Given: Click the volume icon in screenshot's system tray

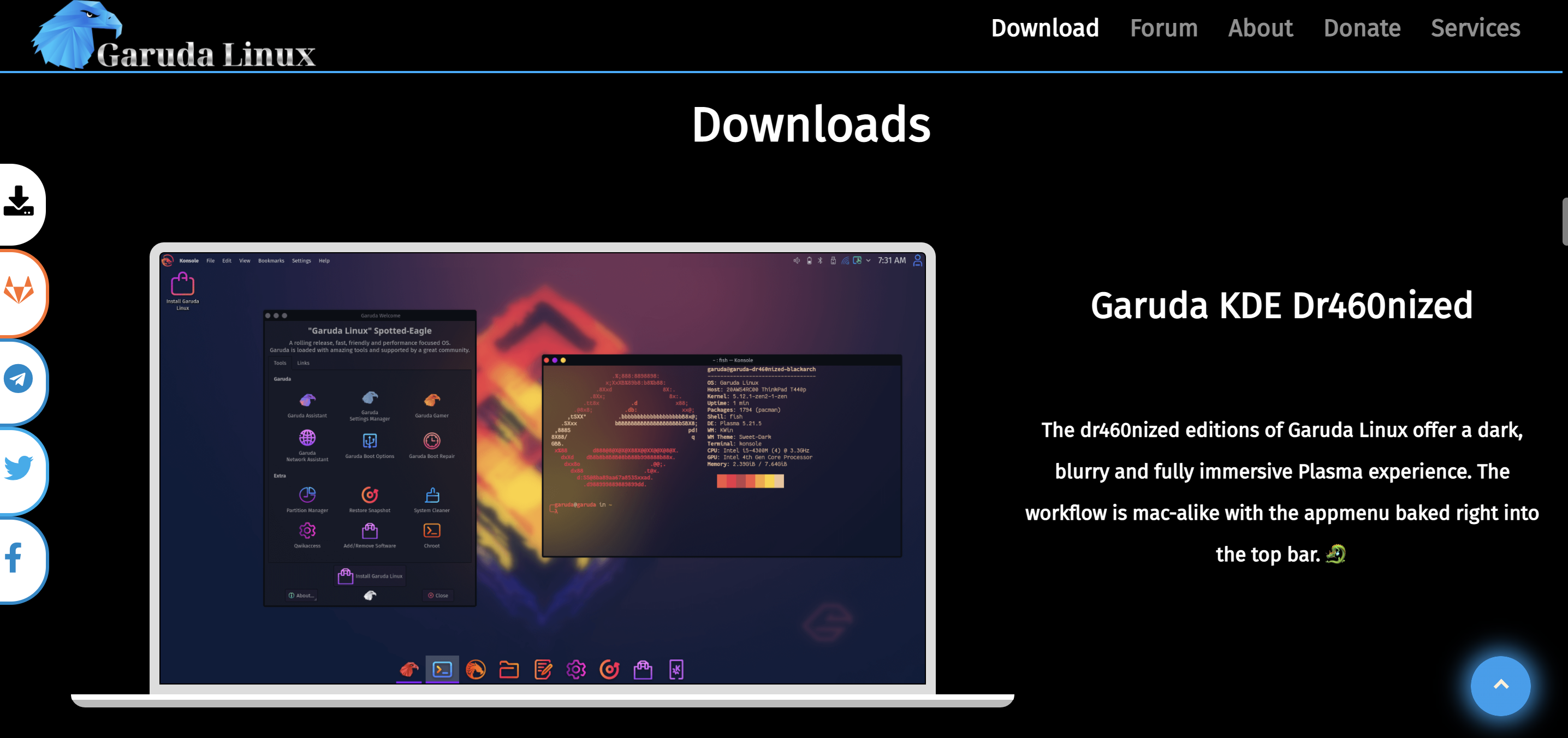Looking at the screenshot, I should click(796, 260).
